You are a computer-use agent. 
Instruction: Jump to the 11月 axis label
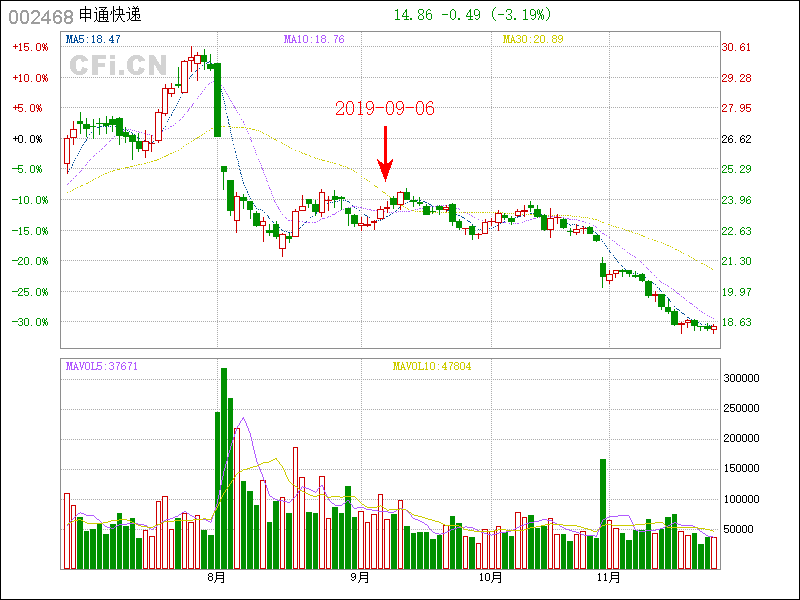point(608,577)
